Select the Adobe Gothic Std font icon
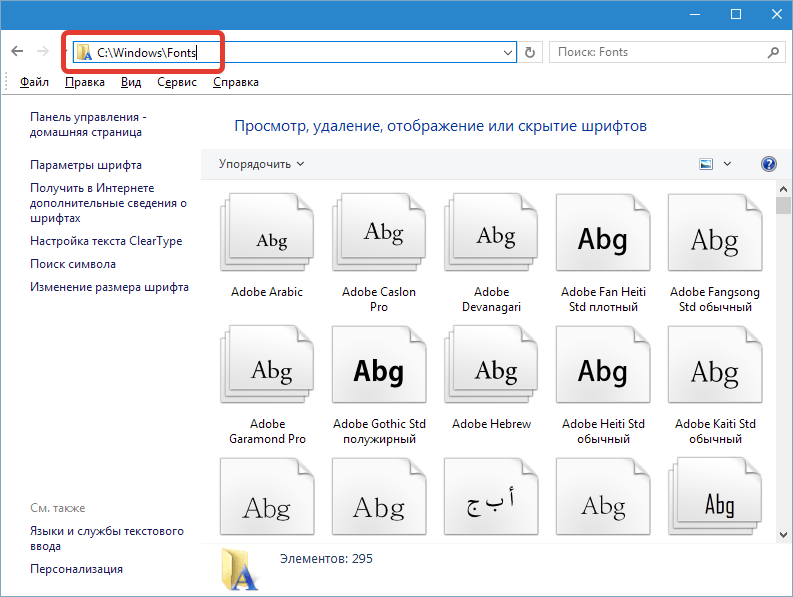This screenshot has height=597, width=793. click(x=379, y=364)
